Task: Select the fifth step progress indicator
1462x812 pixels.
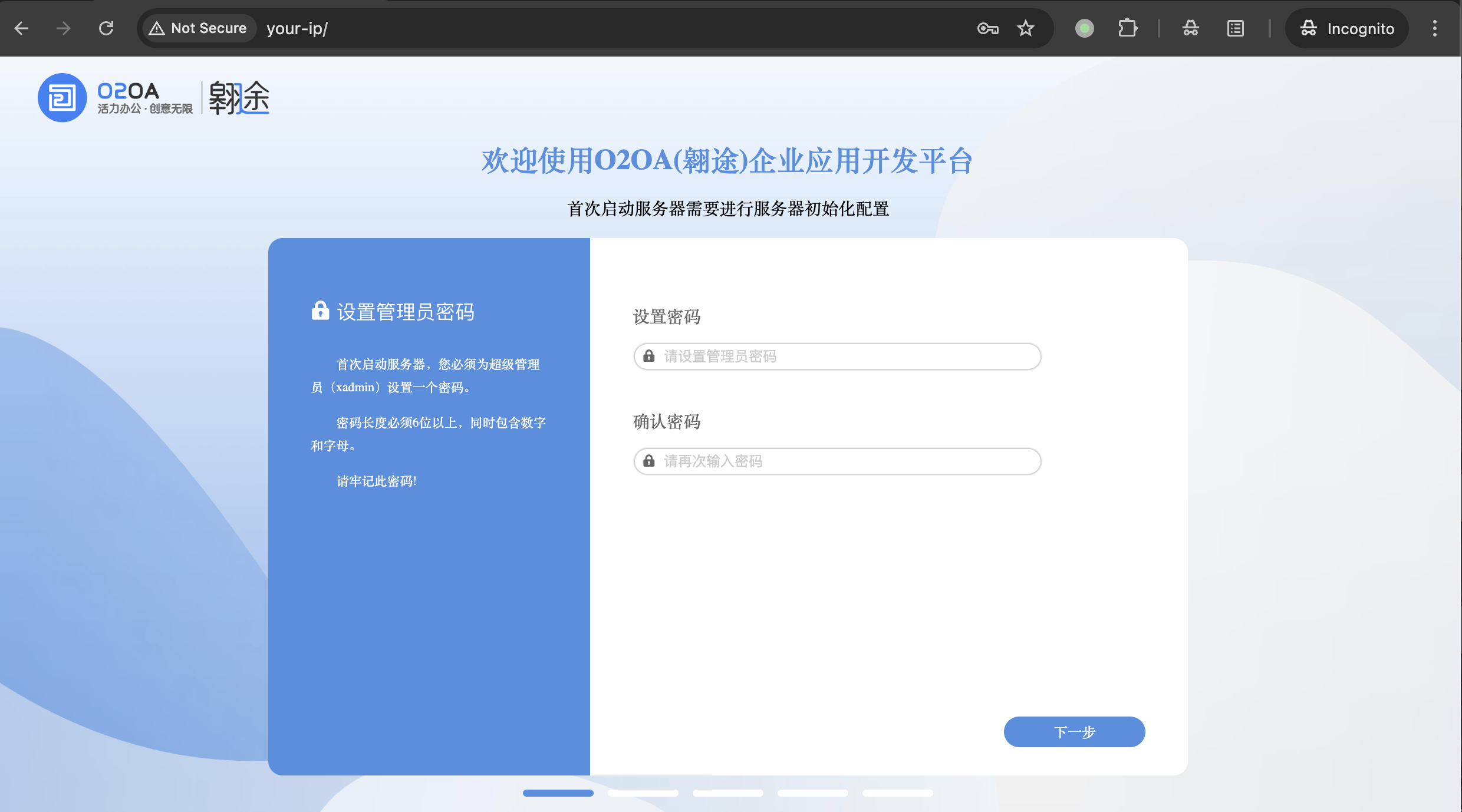Action: [x=897, y=793]
